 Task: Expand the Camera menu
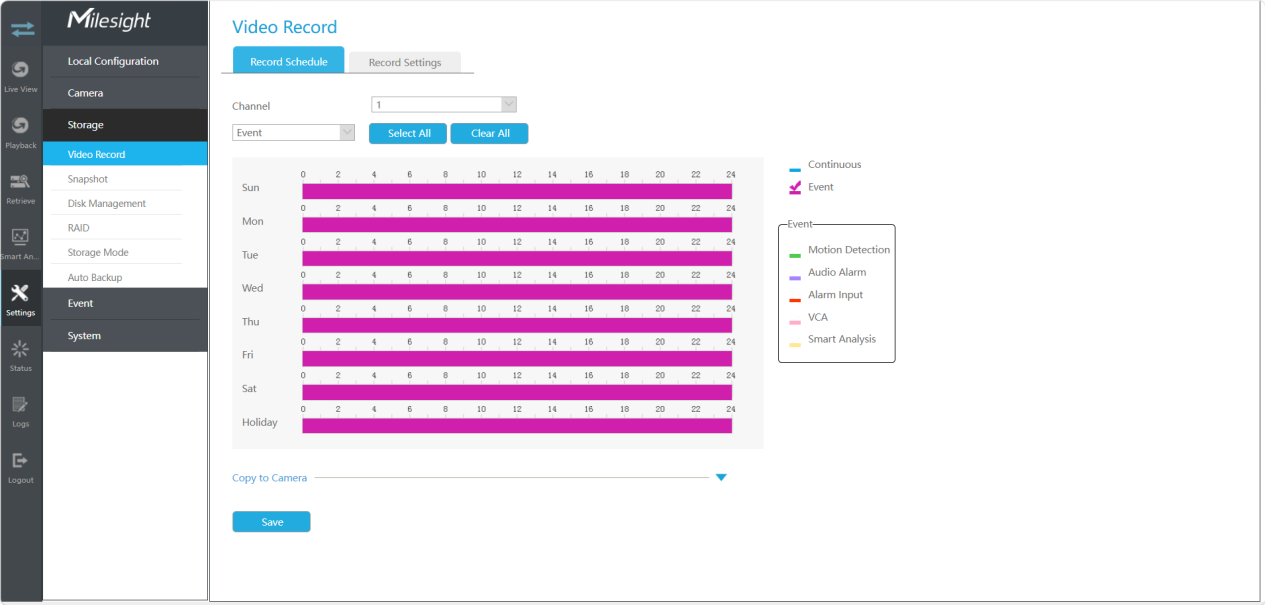[125, 93]
